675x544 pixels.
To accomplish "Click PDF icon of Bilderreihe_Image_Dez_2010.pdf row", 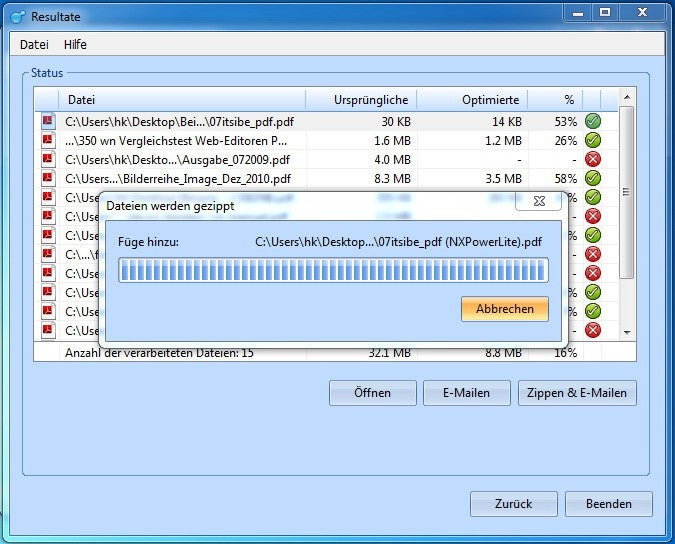I will point(48,178).
